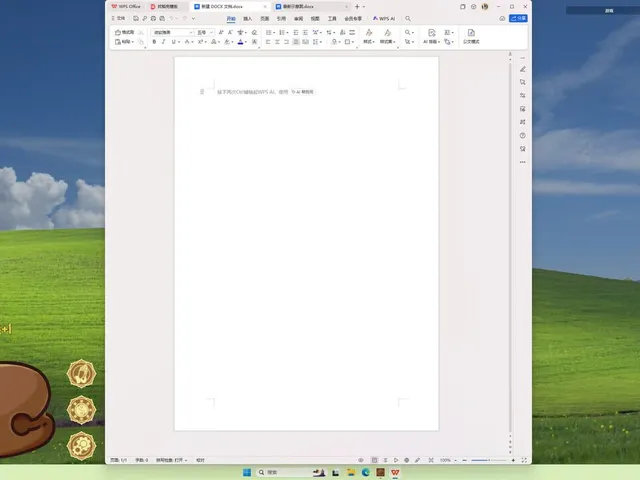Apply the font color swatch
This screenshot has height=480, width=640.
(x=241, y=42)
